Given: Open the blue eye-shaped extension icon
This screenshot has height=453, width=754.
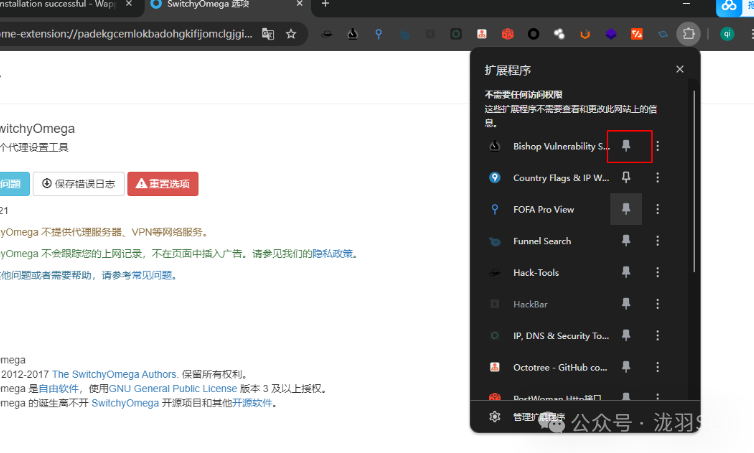Looking at the screenshot, I should point(663,34).
